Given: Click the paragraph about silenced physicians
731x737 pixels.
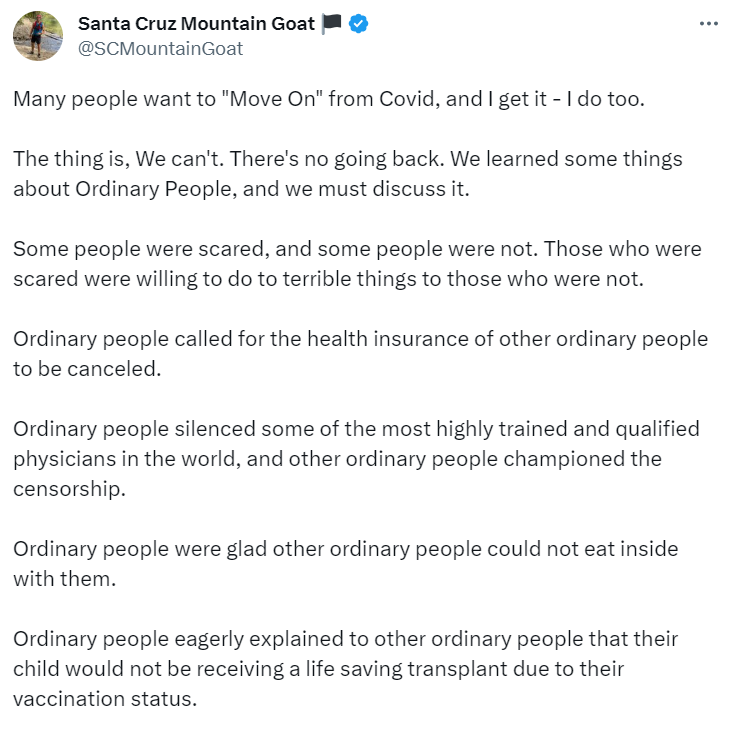Looking at the screenshot, I should [x=356, y=459].
